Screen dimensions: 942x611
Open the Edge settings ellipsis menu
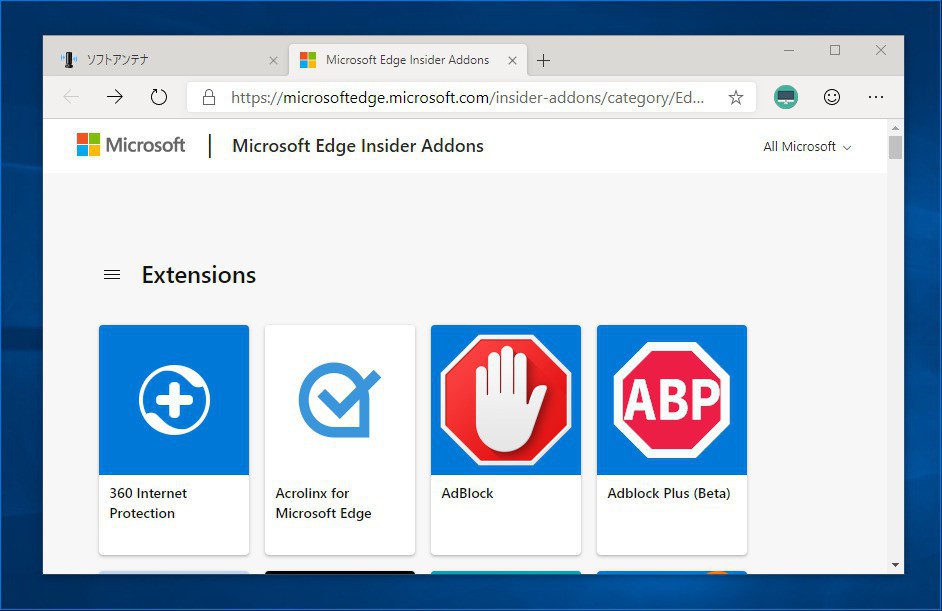click(876, 97)
